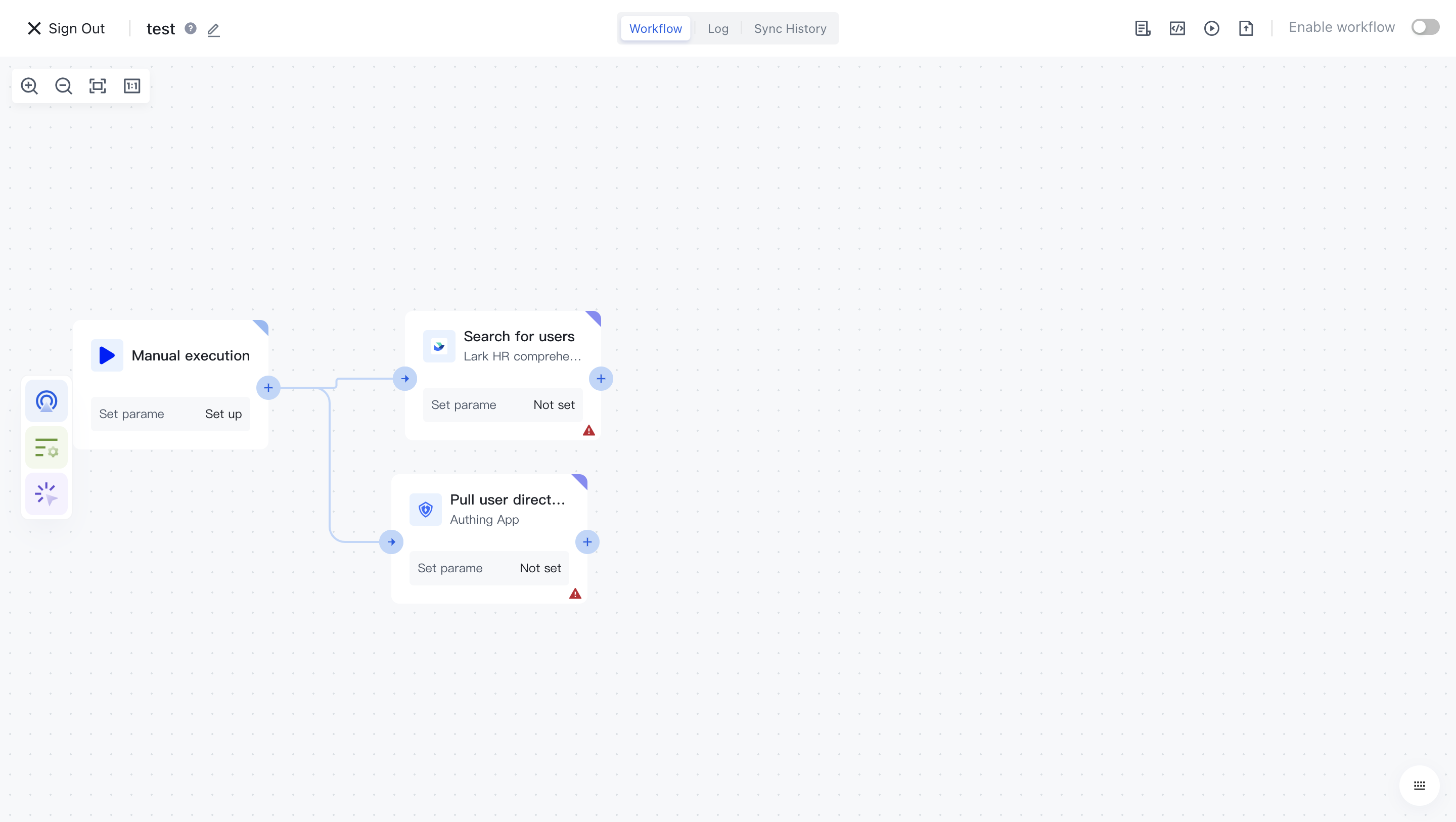Add a node after Search for users
This screenshot has height=822, width=1456.
[x=601, y=378]
